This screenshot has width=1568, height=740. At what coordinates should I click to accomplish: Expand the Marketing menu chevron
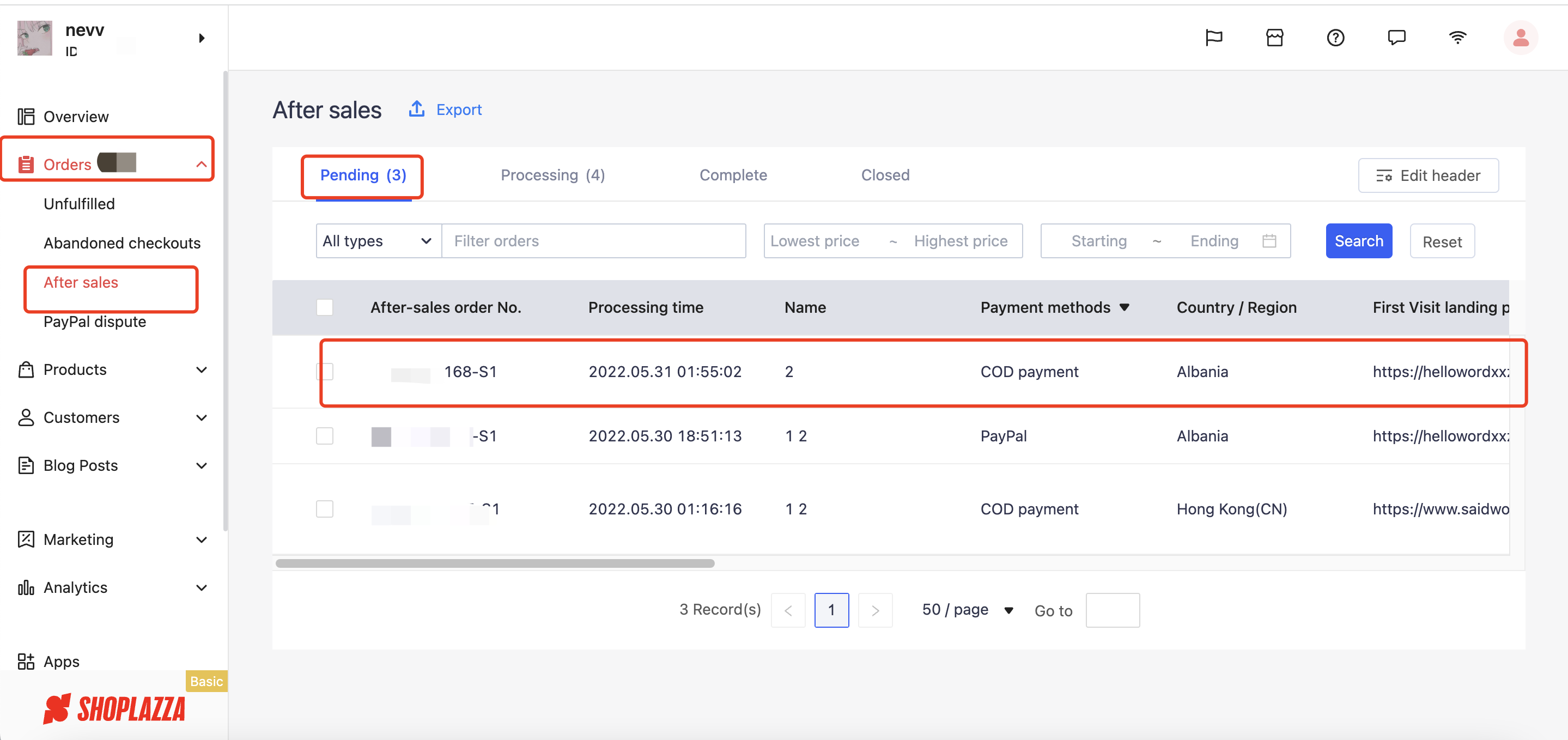[202, 539]
